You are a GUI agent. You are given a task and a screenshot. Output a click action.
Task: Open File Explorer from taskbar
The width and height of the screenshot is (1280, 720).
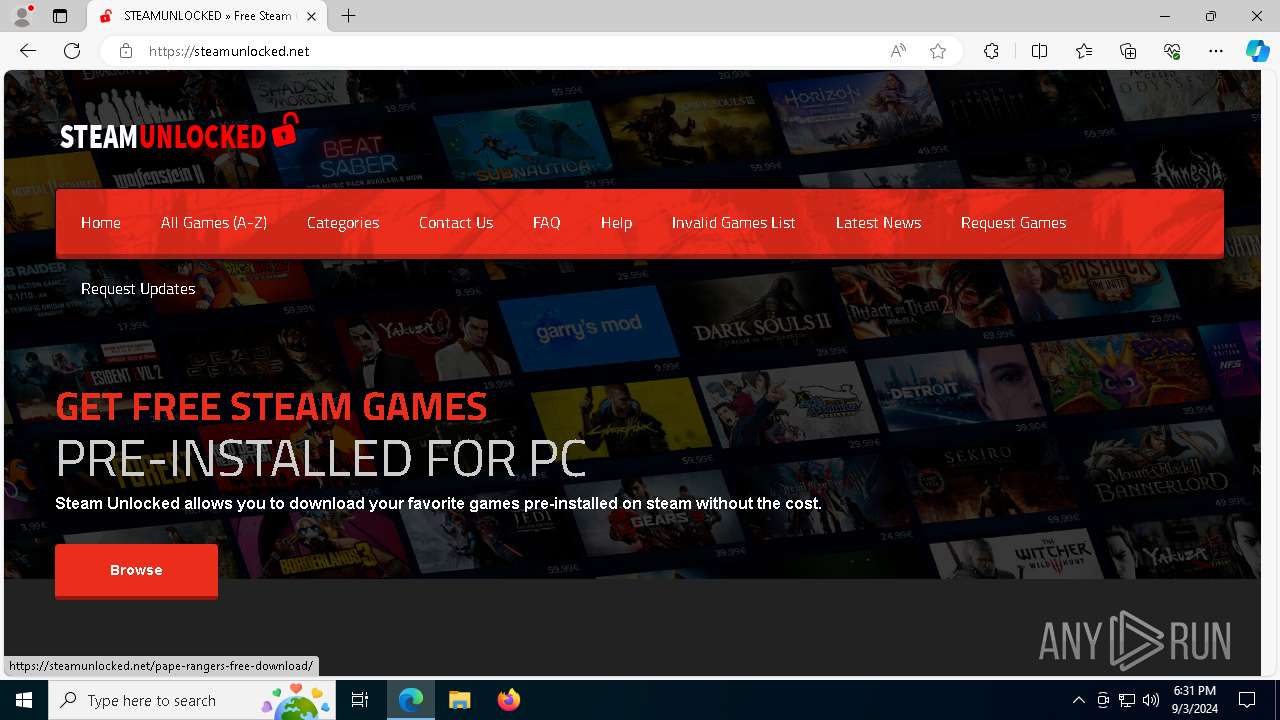click(459, 700)
